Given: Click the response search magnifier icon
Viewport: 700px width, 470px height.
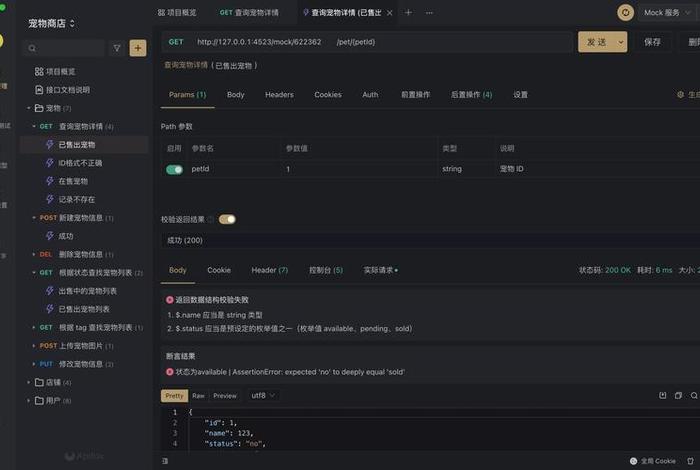Looking at the screenshot, I should 694,395.
